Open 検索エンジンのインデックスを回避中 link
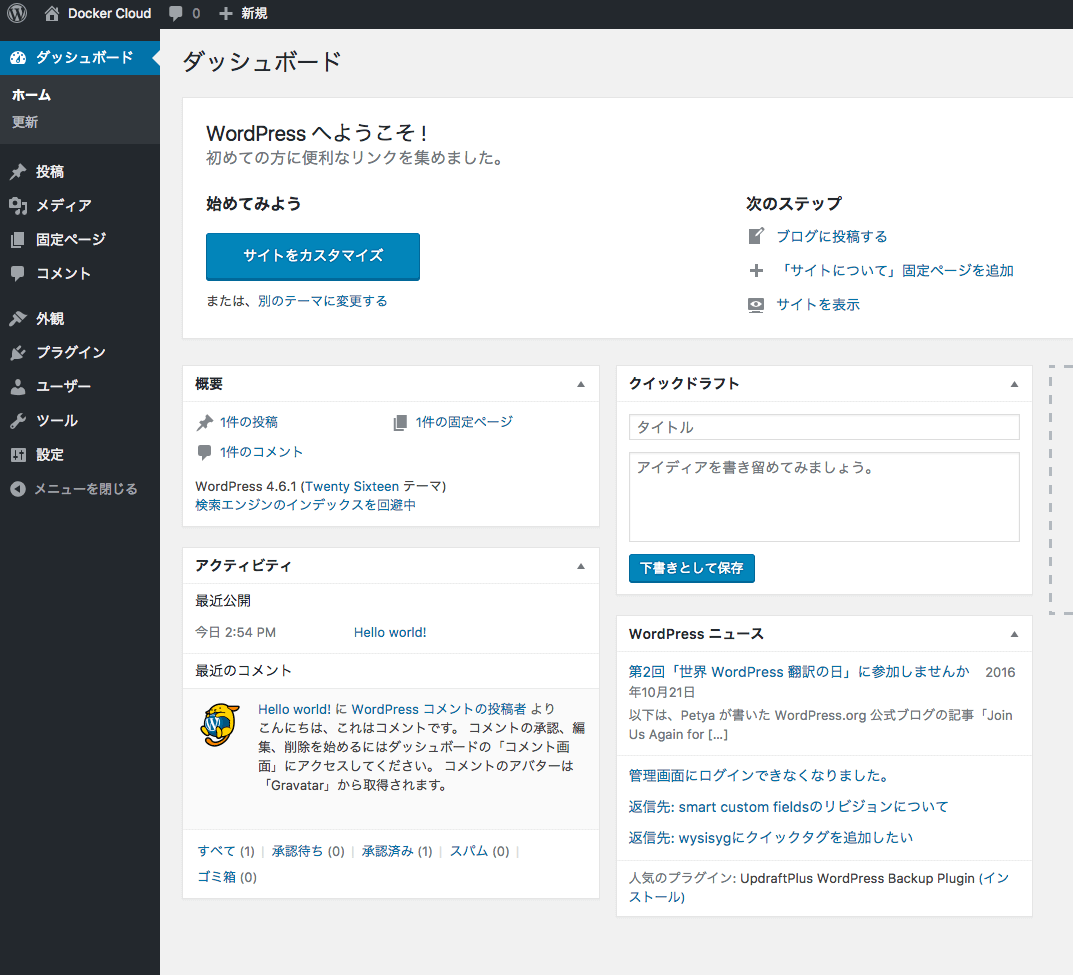Screen dimensions: 1073x975 tap(305, 505)
